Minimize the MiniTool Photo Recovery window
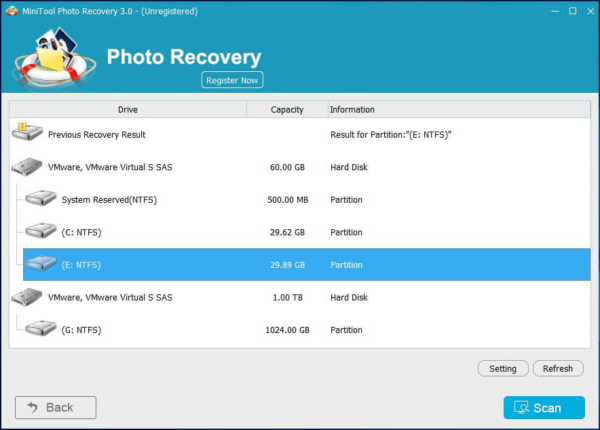The width and height of the screenshot is (600, 430). pos(555,11)
